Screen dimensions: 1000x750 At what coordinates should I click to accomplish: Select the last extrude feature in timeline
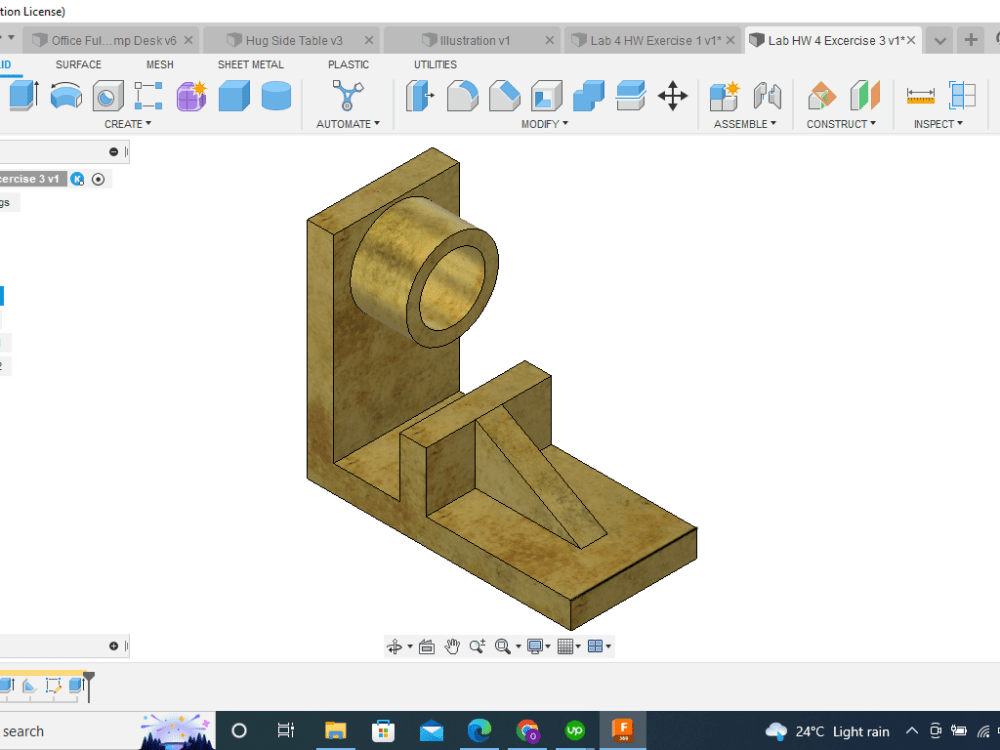(x=76, y=686)
